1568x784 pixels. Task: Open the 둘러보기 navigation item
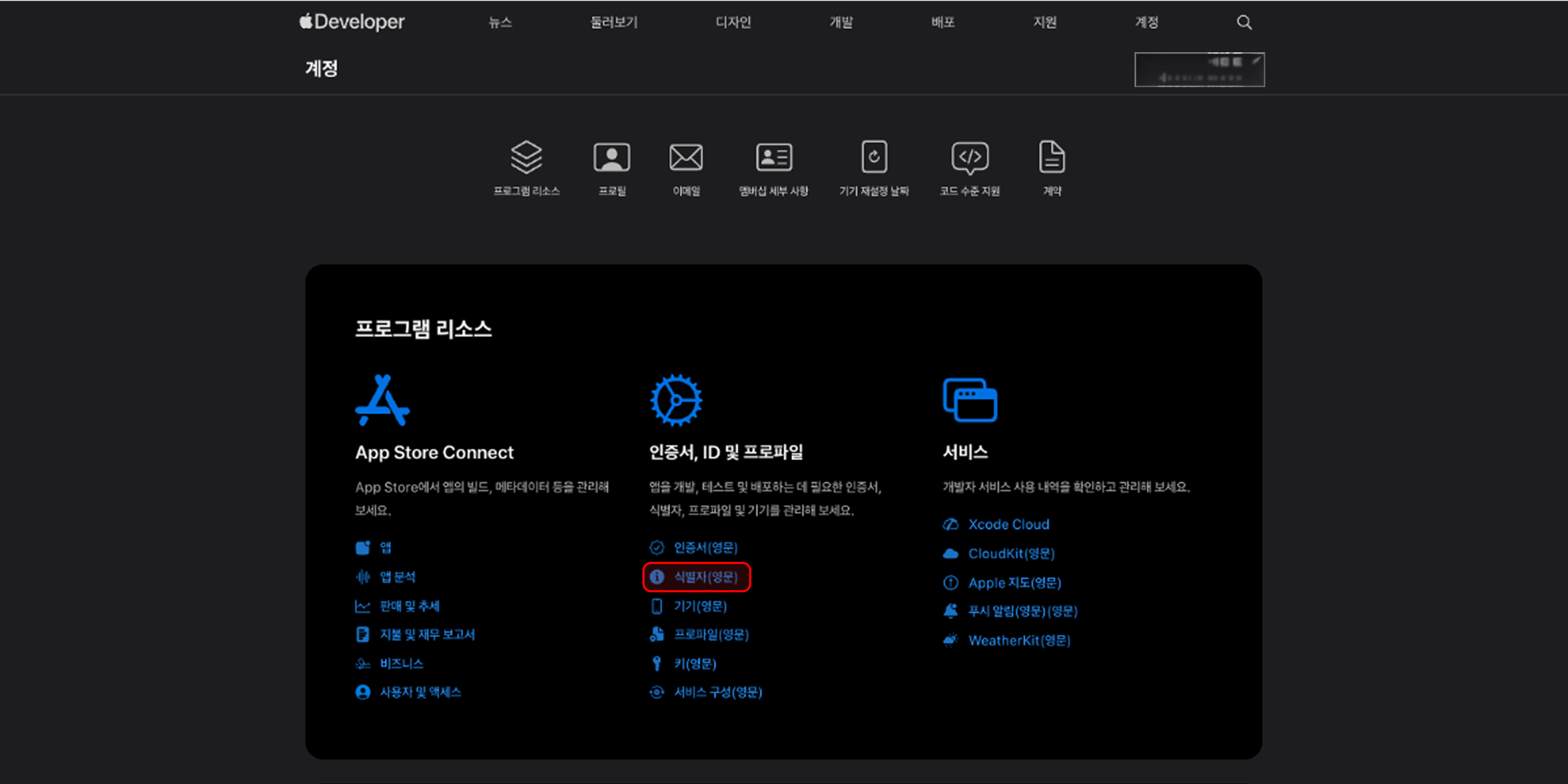click(x=614, y=22)
